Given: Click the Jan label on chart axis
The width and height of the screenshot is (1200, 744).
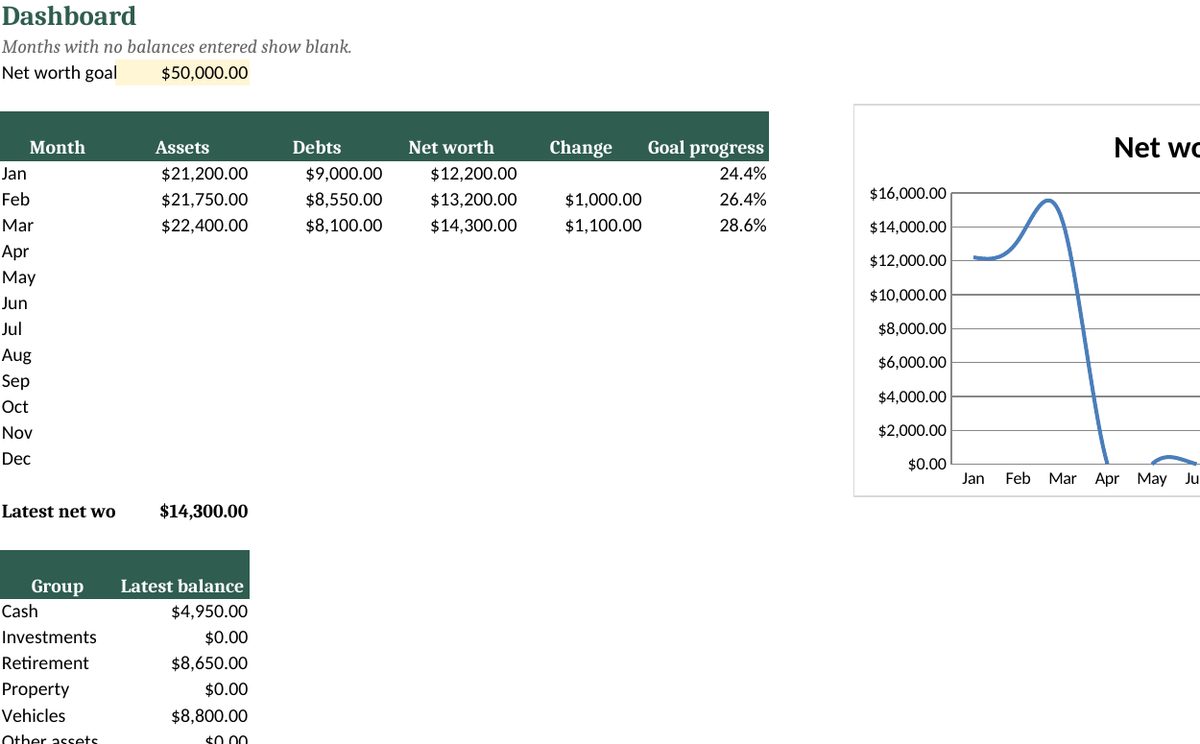Looking at the screenshot, I should click(x=973, y=479).
